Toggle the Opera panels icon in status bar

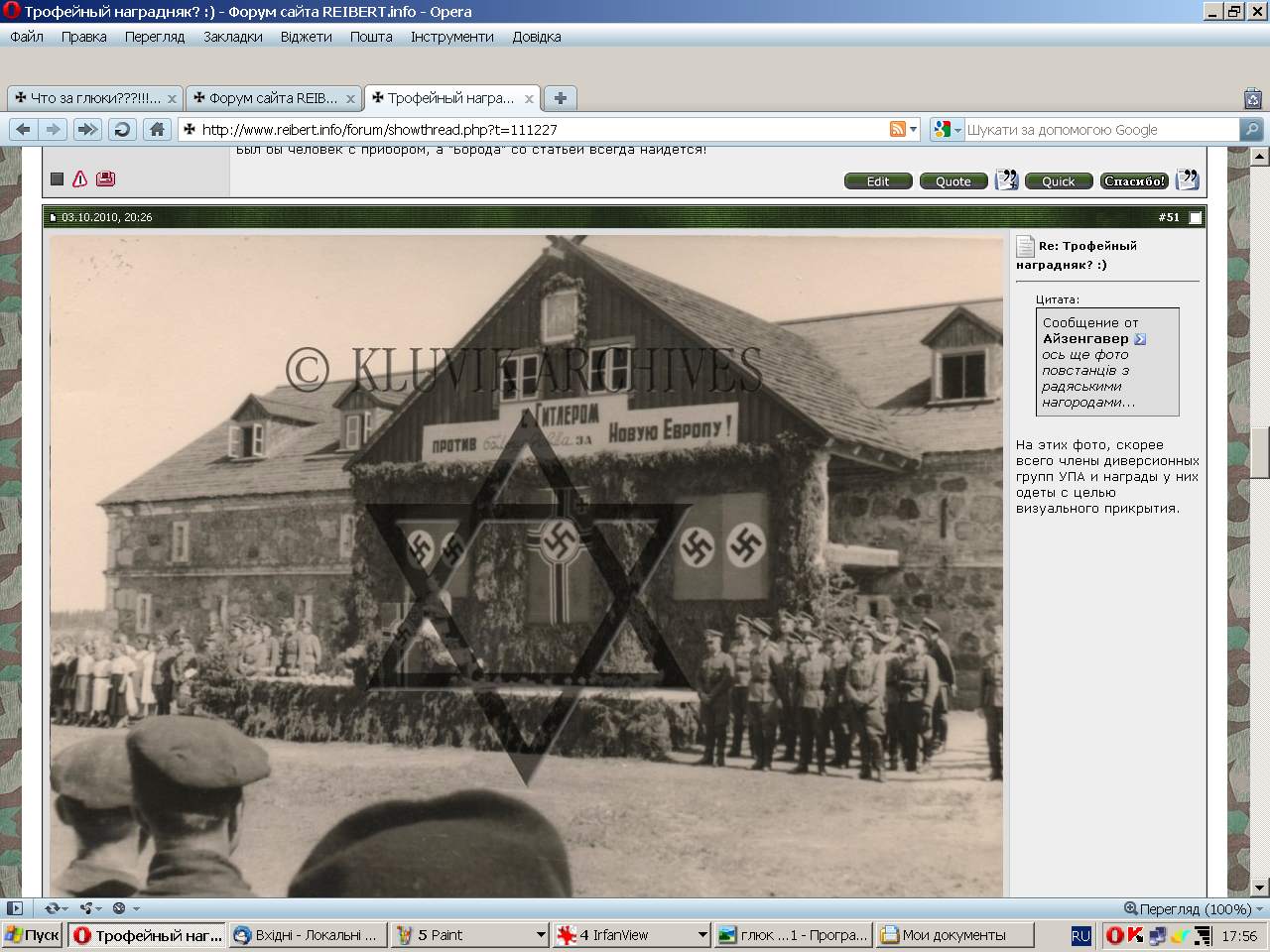click(x=14, y=908)
